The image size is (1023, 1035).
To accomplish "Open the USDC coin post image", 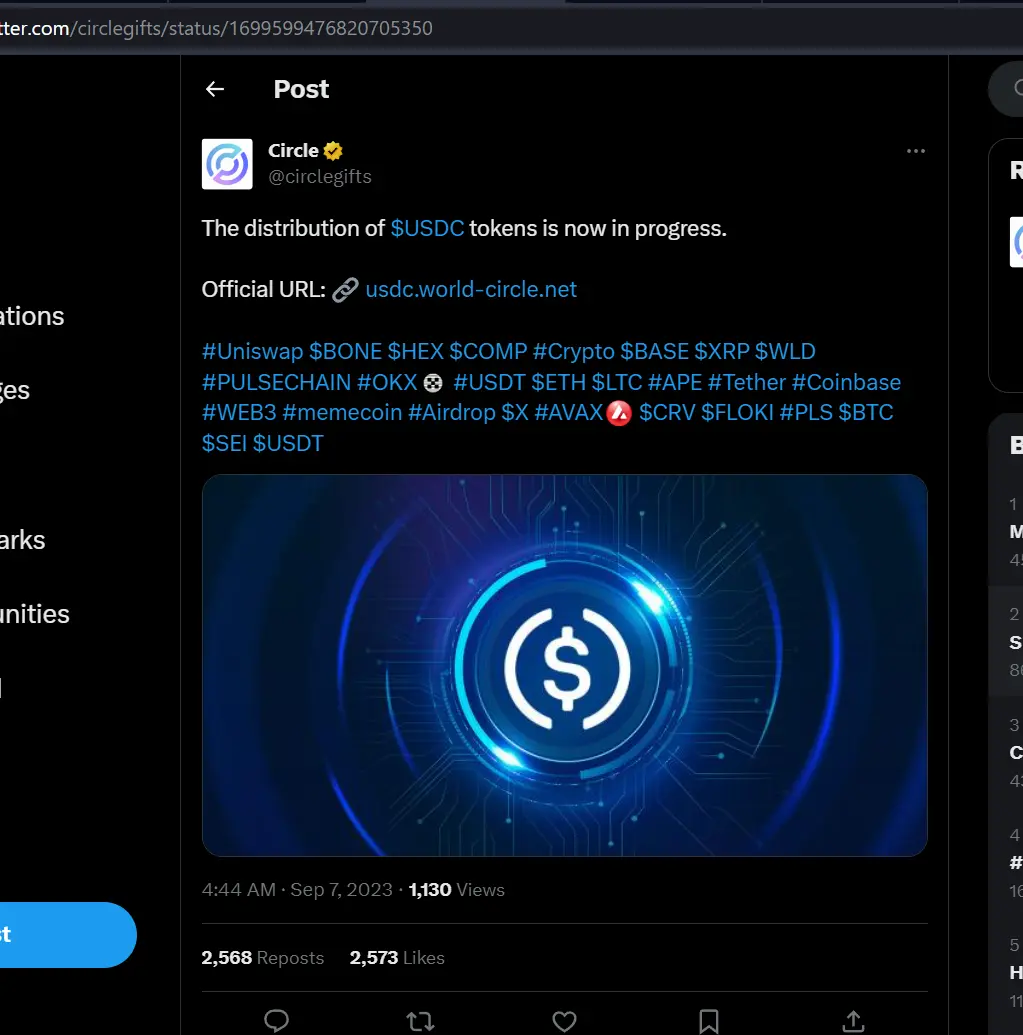I will pyautogui.click(x=564, y=665).
